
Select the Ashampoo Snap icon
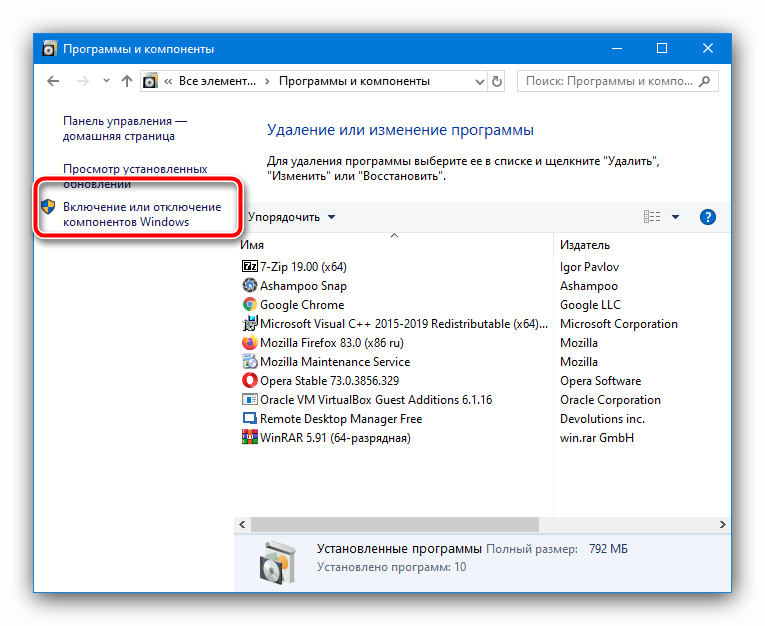[x=249, y=285]
